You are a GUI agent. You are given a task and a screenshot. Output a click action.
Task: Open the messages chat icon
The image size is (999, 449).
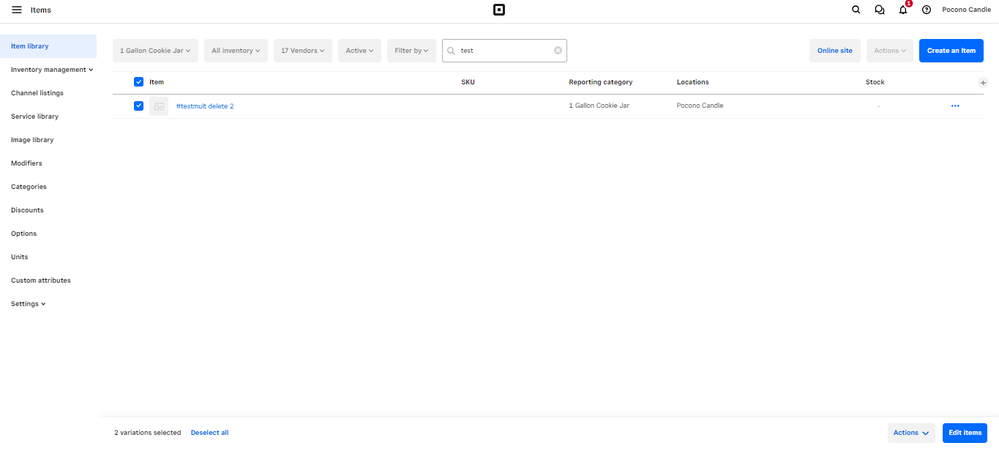pos(879,10)
